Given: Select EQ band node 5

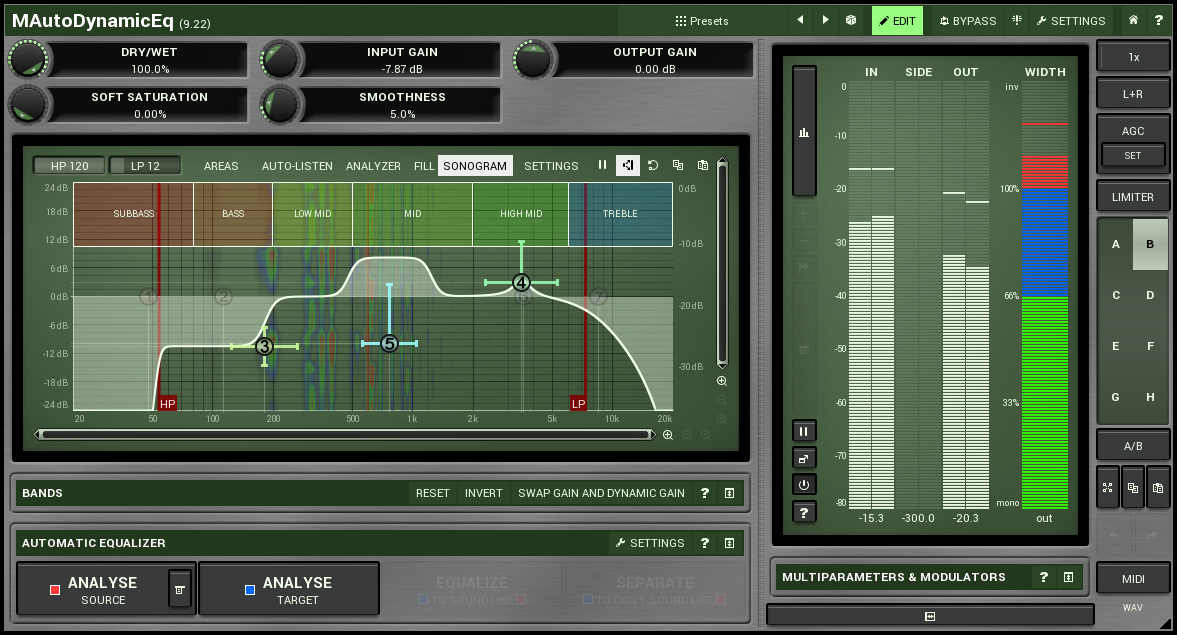Looking at the screenshot, I should click(389, 344).
